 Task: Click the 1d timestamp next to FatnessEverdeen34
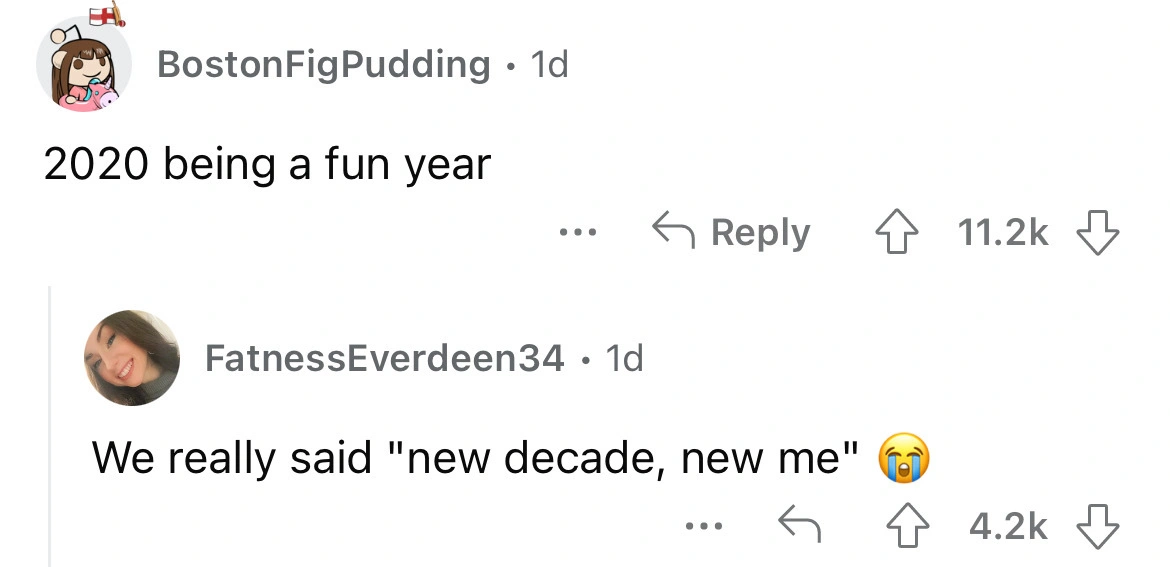[625, 357]
